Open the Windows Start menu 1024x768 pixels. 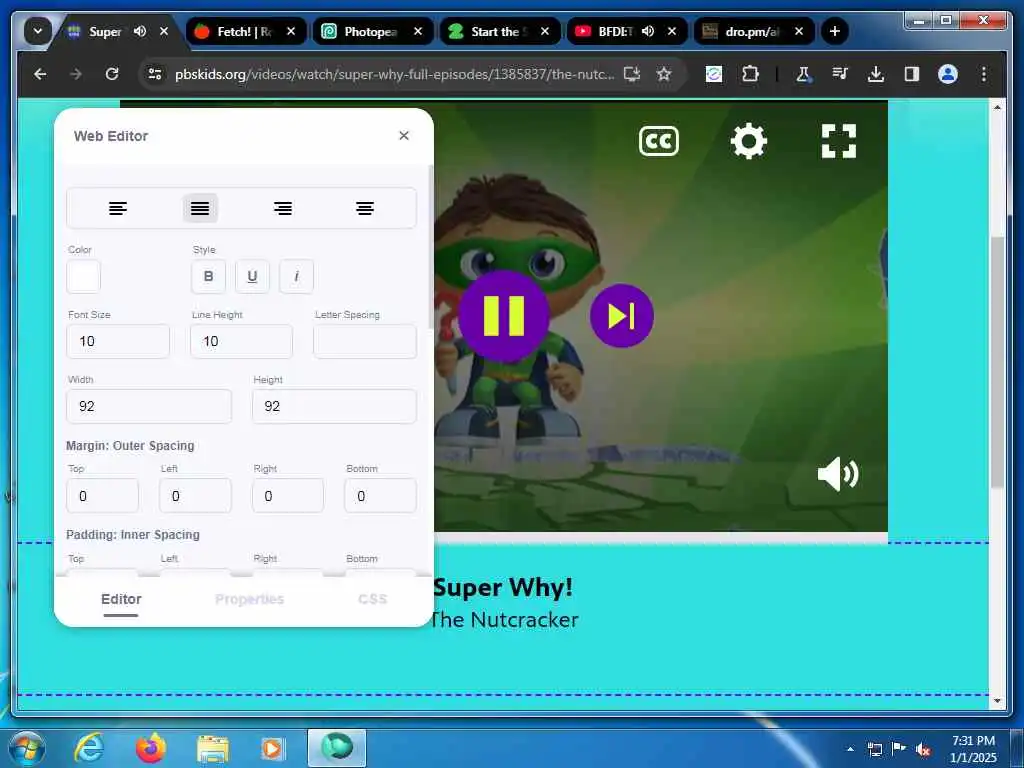tap(27, 748)
